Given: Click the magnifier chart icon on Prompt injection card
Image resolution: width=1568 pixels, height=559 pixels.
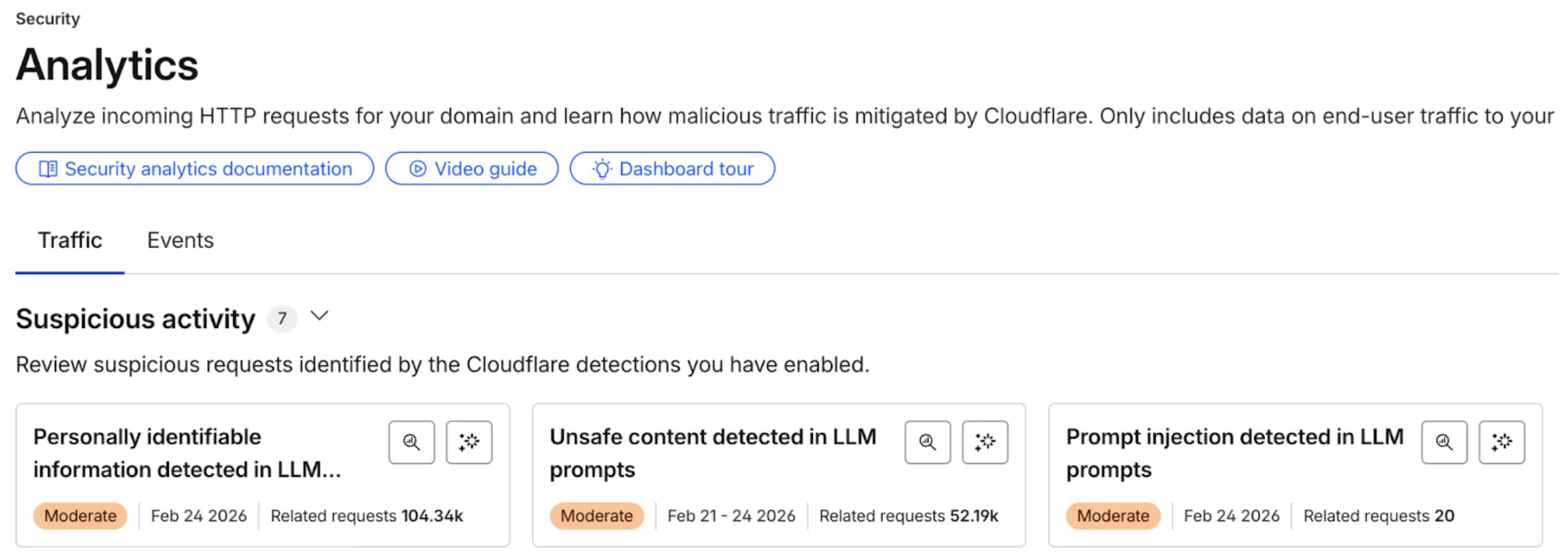Looking at the screenshot, I should [1444, 442].
